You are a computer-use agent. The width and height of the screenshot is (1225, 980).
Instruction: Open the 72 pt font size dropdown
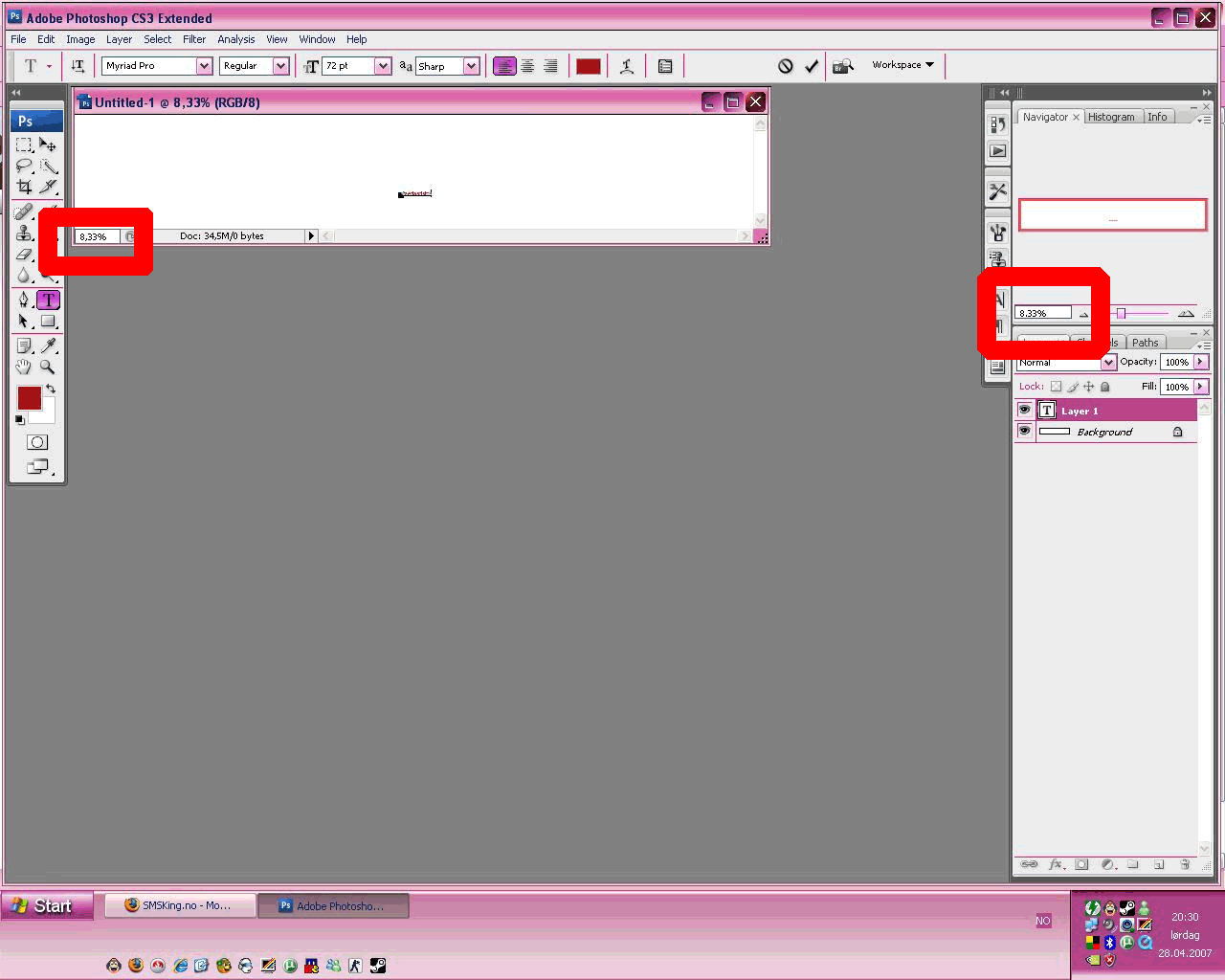[383, 66]
